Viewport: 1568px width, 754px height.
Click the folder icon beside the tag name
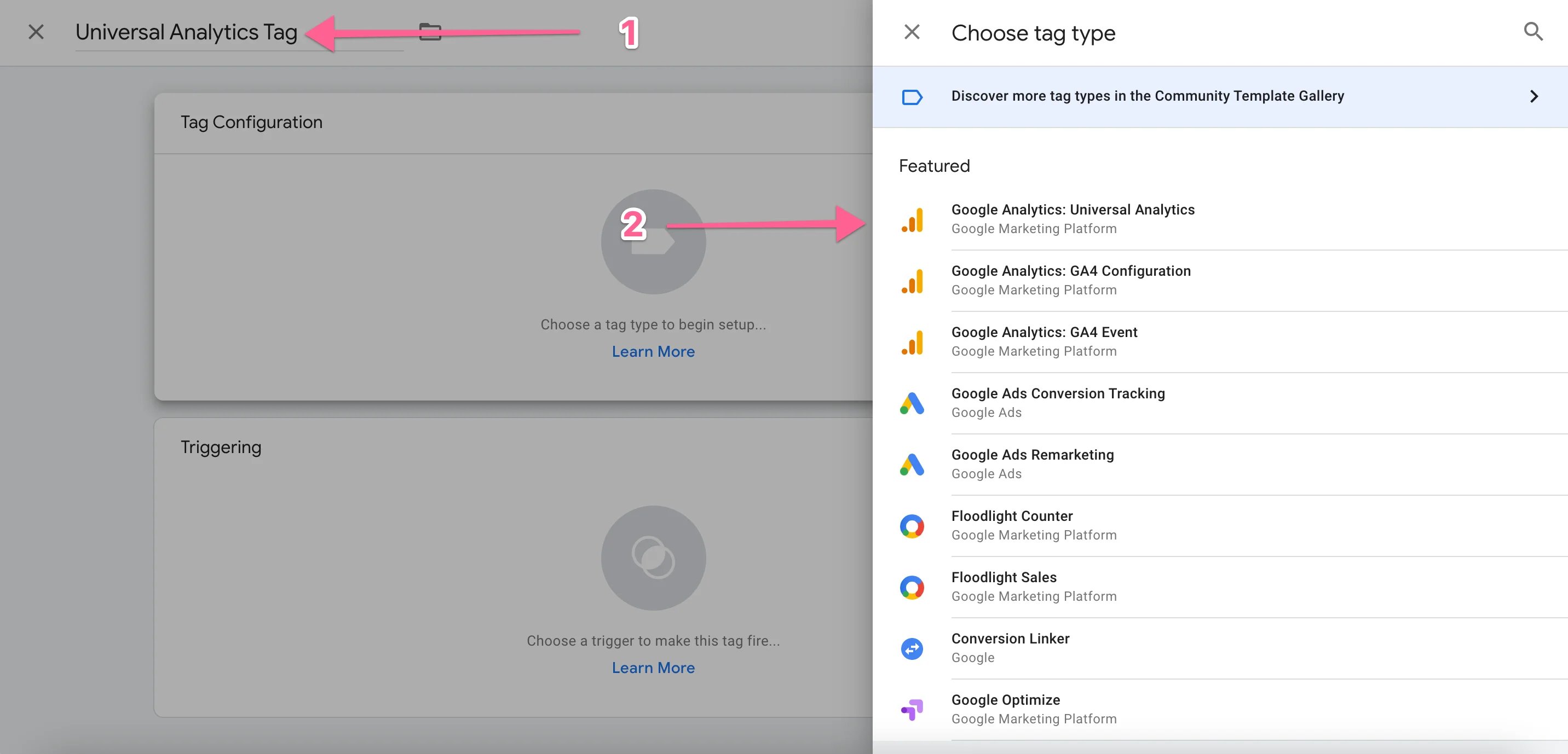click(431, 32)
